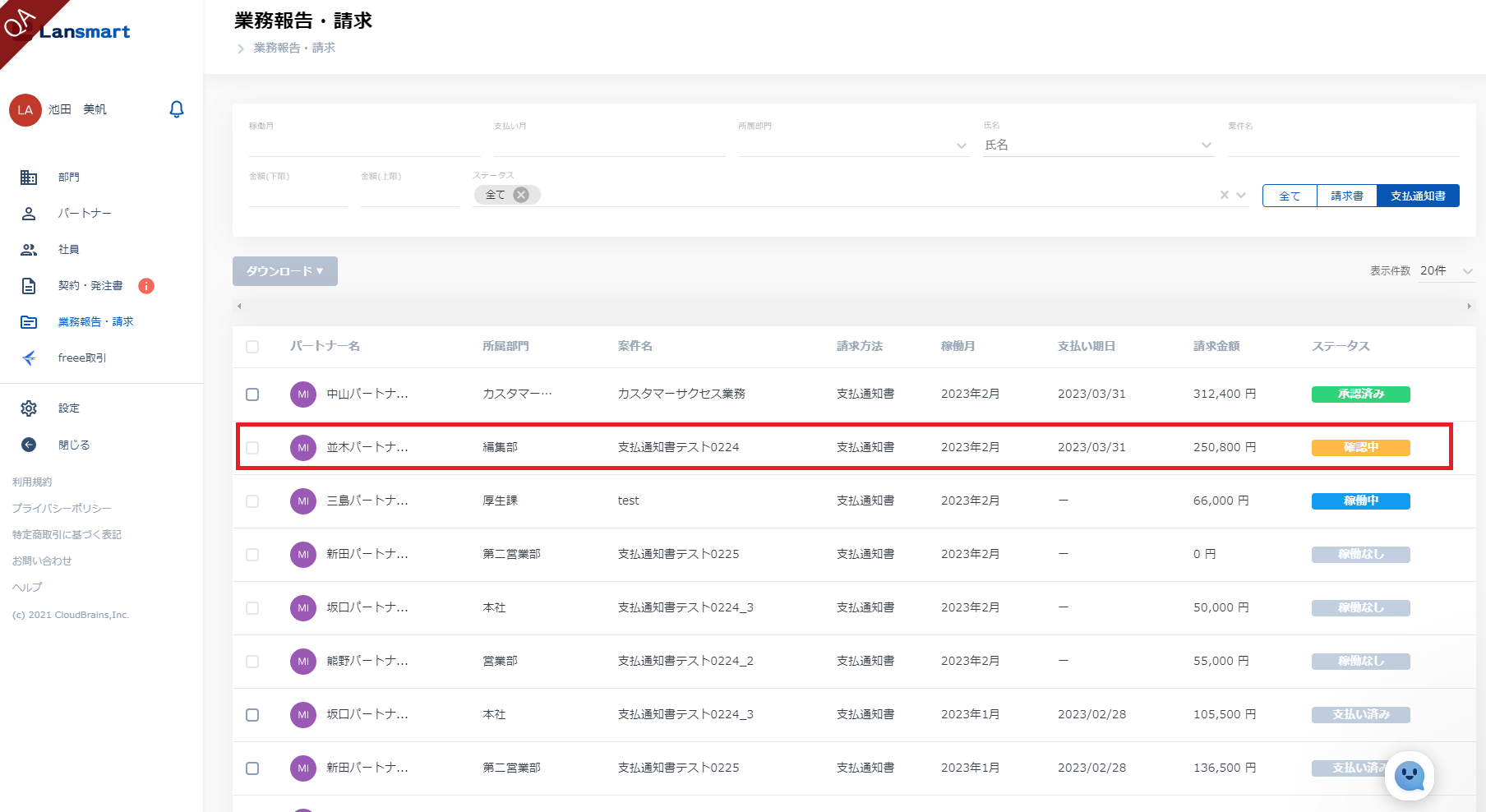
Task: Open the chat bot assistant icon
Action: pyautogui.click(x=1409, y=775)
